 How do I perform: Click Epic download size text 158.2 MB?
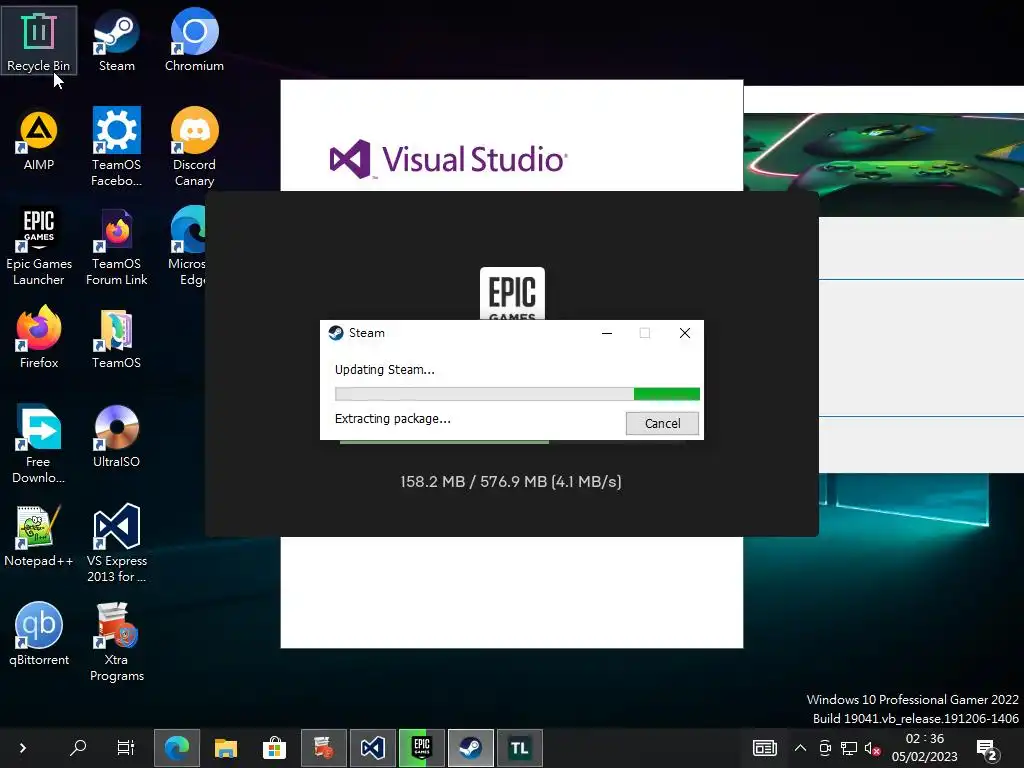click(511, 481)
